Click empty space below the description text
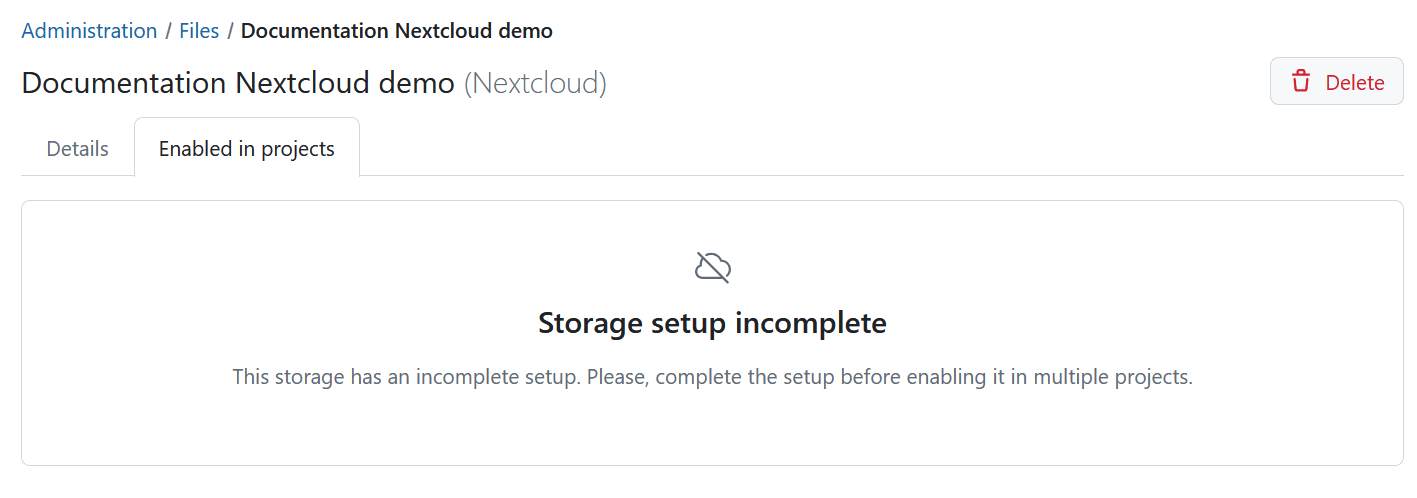 tap(712, 430)
